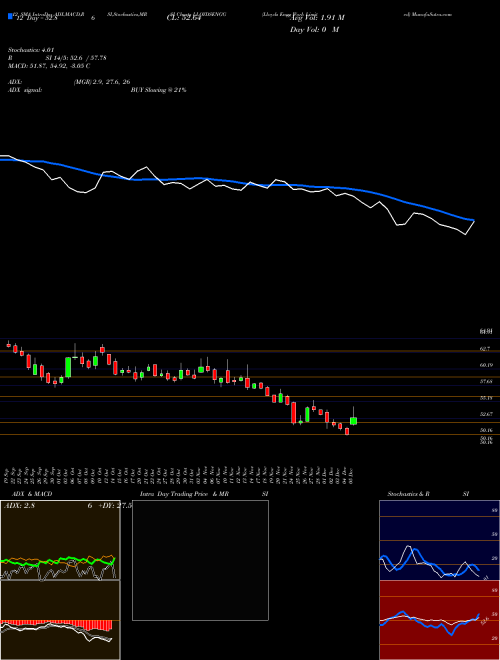Screen dimensions: 500x660
Task: Click the 52.67 price axis label
Action: tap(486, 414)
